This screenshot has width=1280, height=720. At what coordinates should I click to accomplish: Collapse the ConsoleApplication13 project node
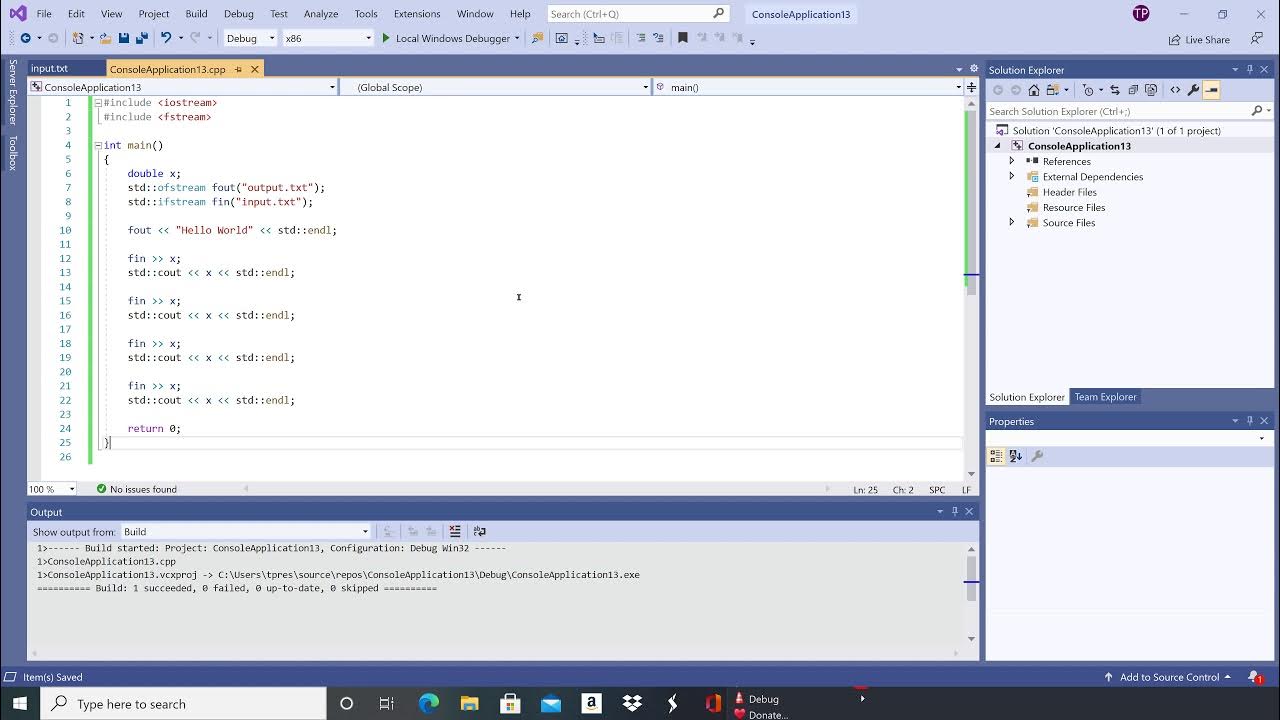997,146
